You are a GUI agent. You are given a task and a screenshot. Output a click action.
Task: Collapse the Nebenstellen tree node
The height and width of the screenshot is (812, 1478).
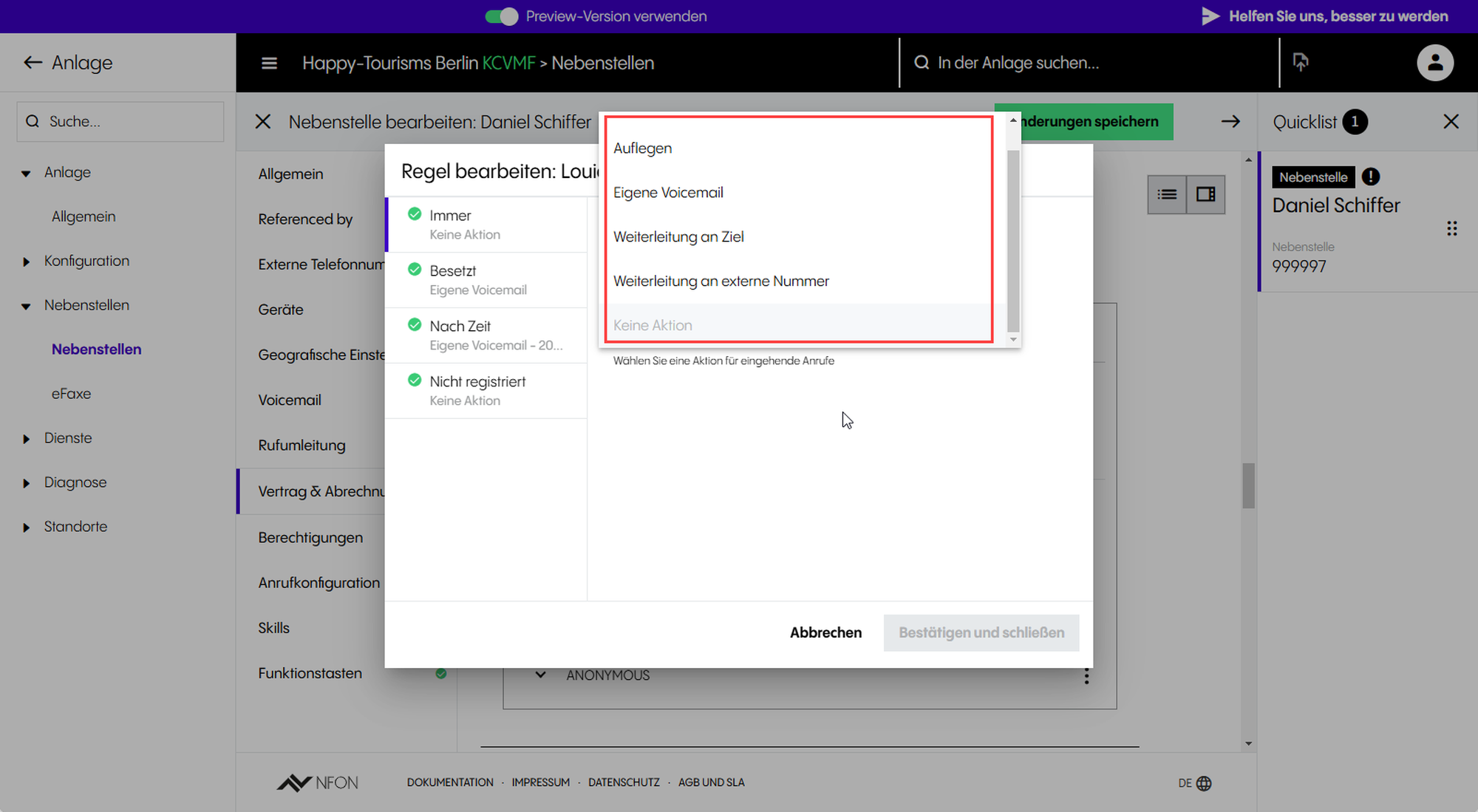tap(27, 306)
